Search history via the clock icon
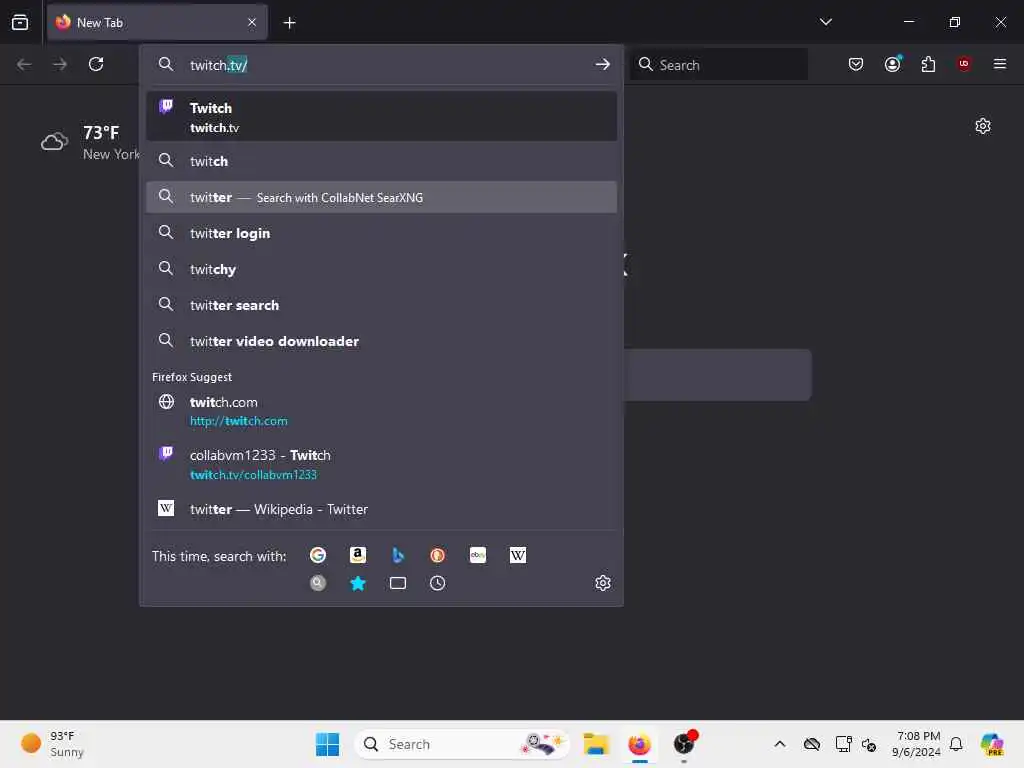This screenshot has height=768, width=1024. click(438, 583)
